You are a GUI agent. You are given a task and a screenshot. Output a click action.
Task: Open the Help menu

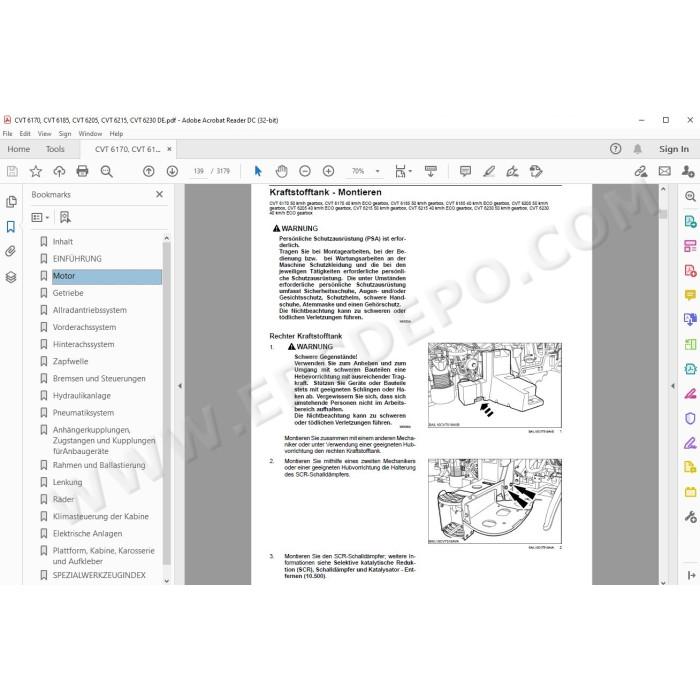tap(116, 133)
